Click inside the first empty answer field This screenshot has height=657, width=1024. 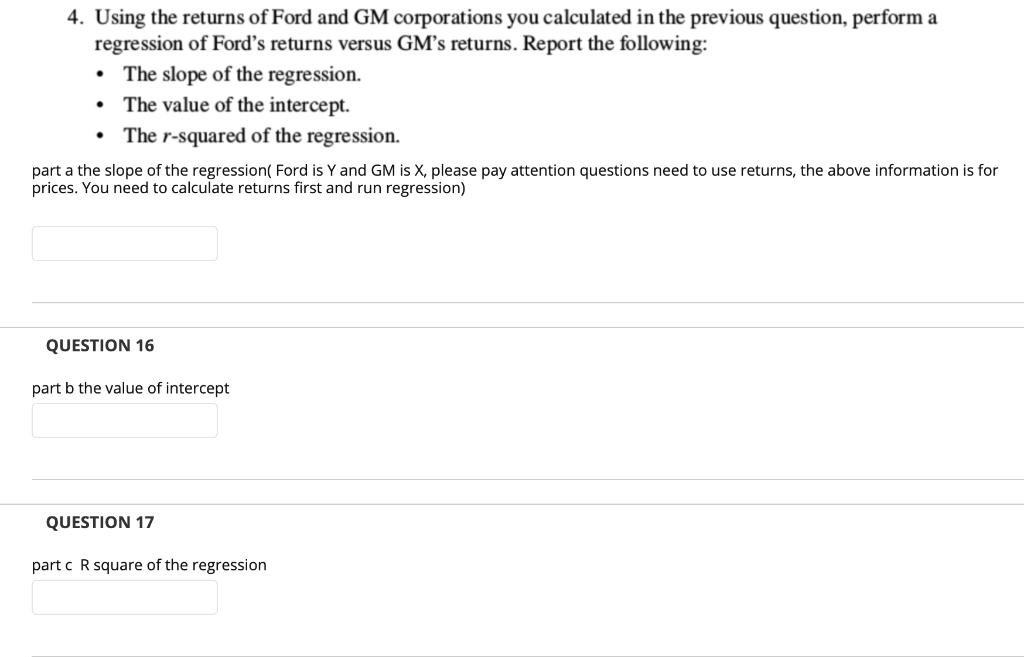124,243
